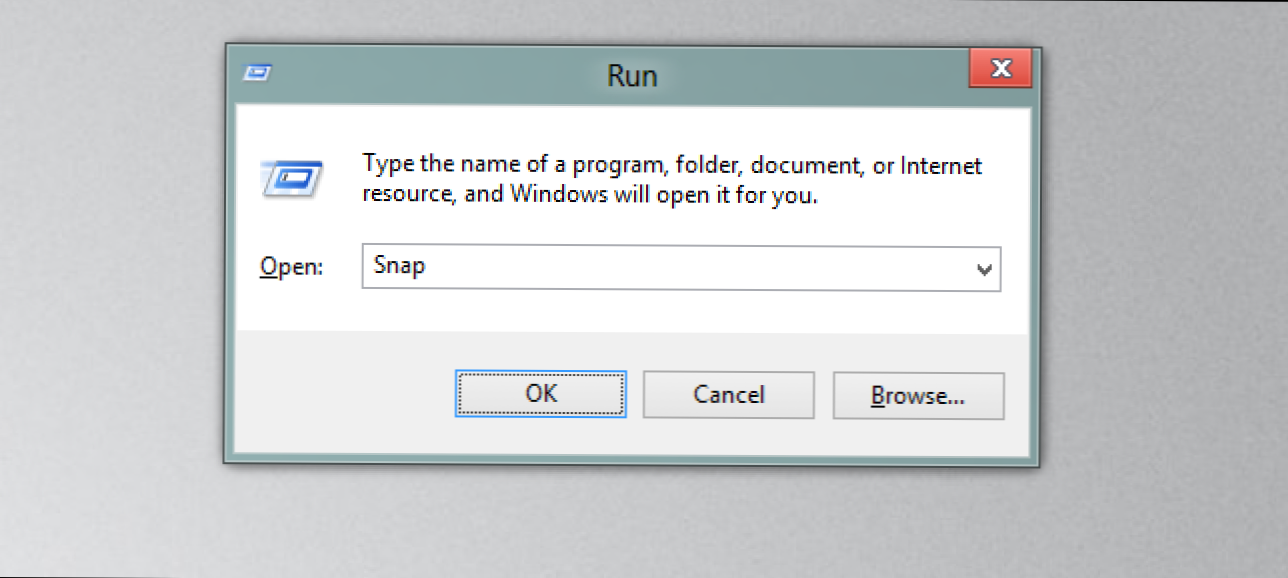1288x578 pixels.
Task: Click the large Run program icon
Action: (x=291, y=179)
